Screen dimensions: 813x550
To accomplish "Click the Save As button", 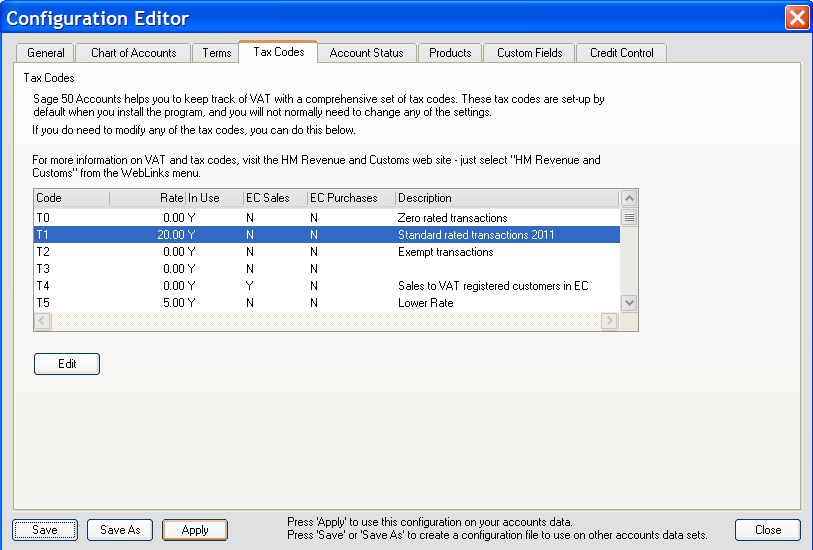I will click(120, 530).
